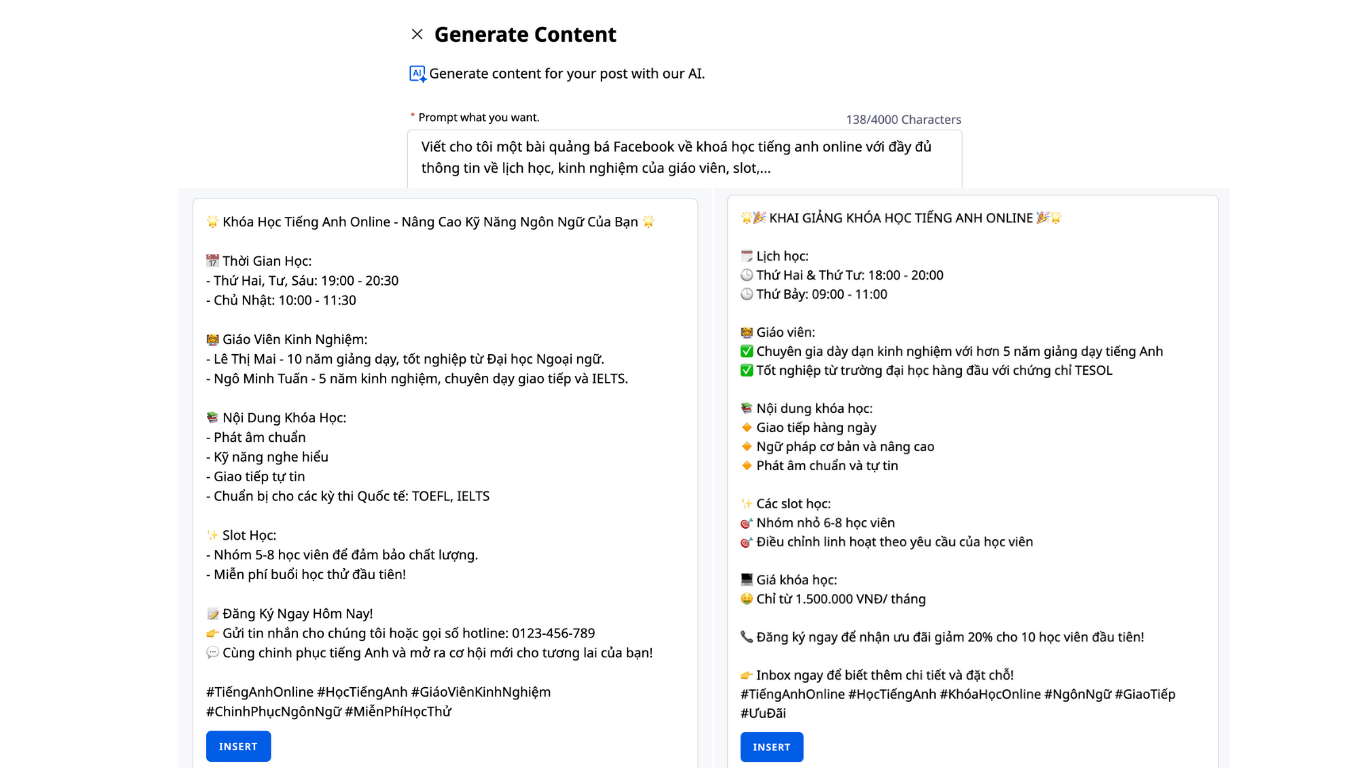Image resolution: width=1366 pixels, height=768 pixels.
Task: Click the AI sparkle icon beside the description
Action: 418,74
